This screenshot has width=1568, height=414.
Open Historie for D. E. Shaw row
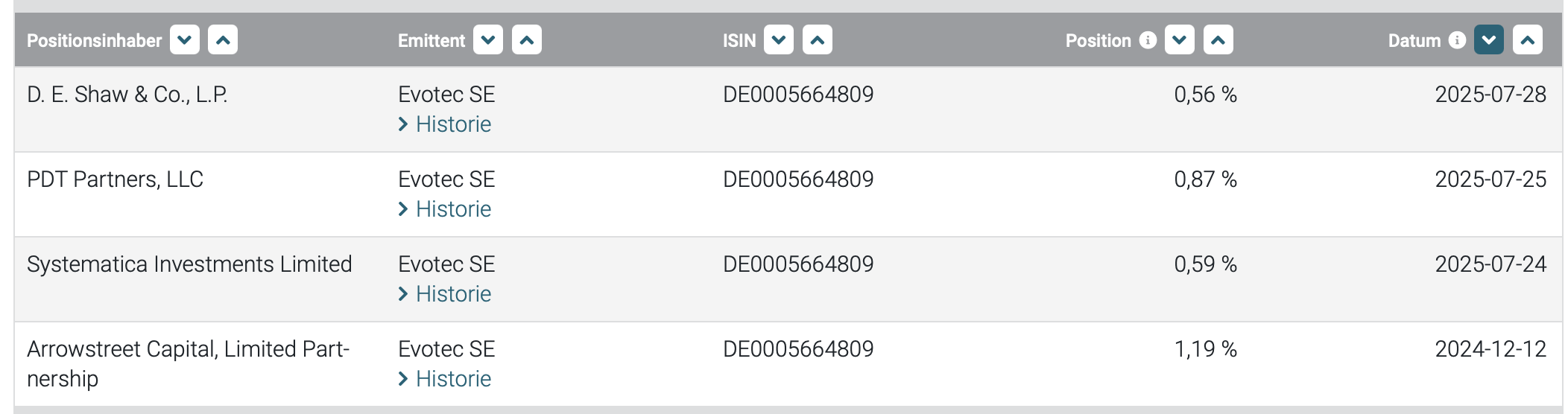(x=453, y=124)
